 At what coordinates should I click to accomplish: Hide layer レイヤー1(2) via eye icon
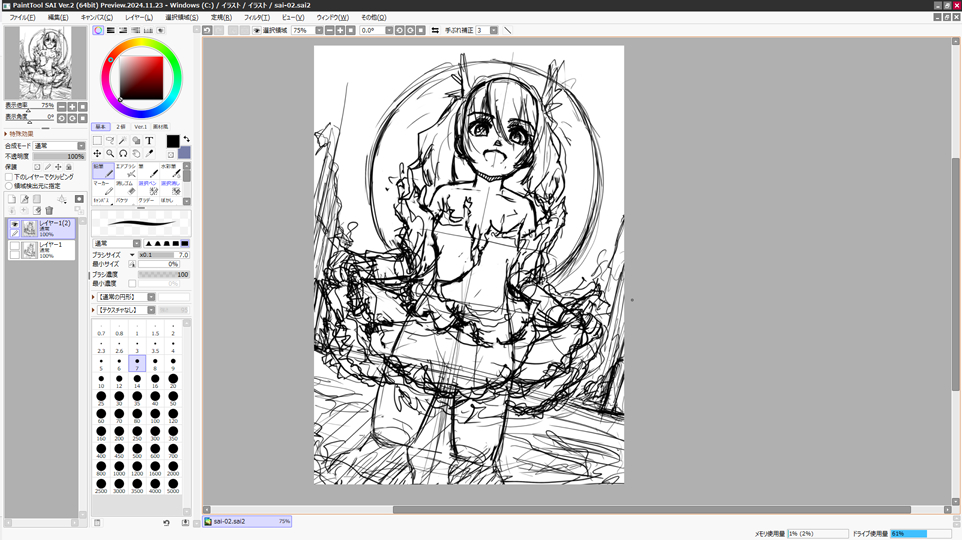pyautogui.click(x=15, y=225)
